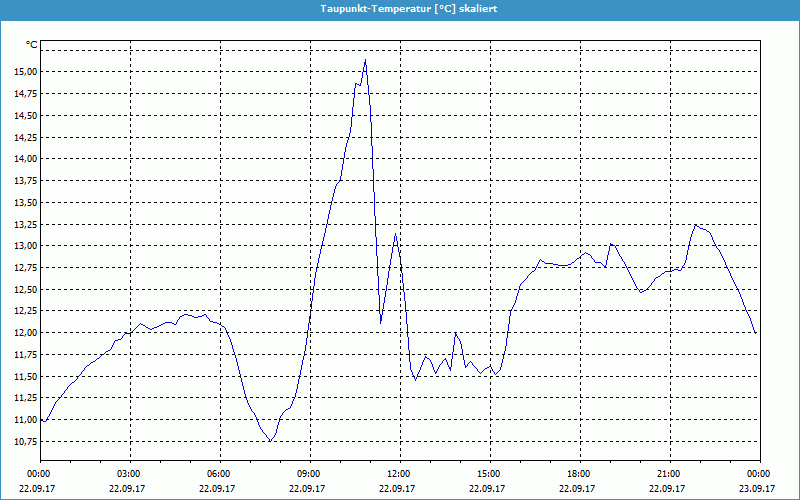
Task: Select the 21:00 time label on x-axis
Action: (x=669, y=474)
